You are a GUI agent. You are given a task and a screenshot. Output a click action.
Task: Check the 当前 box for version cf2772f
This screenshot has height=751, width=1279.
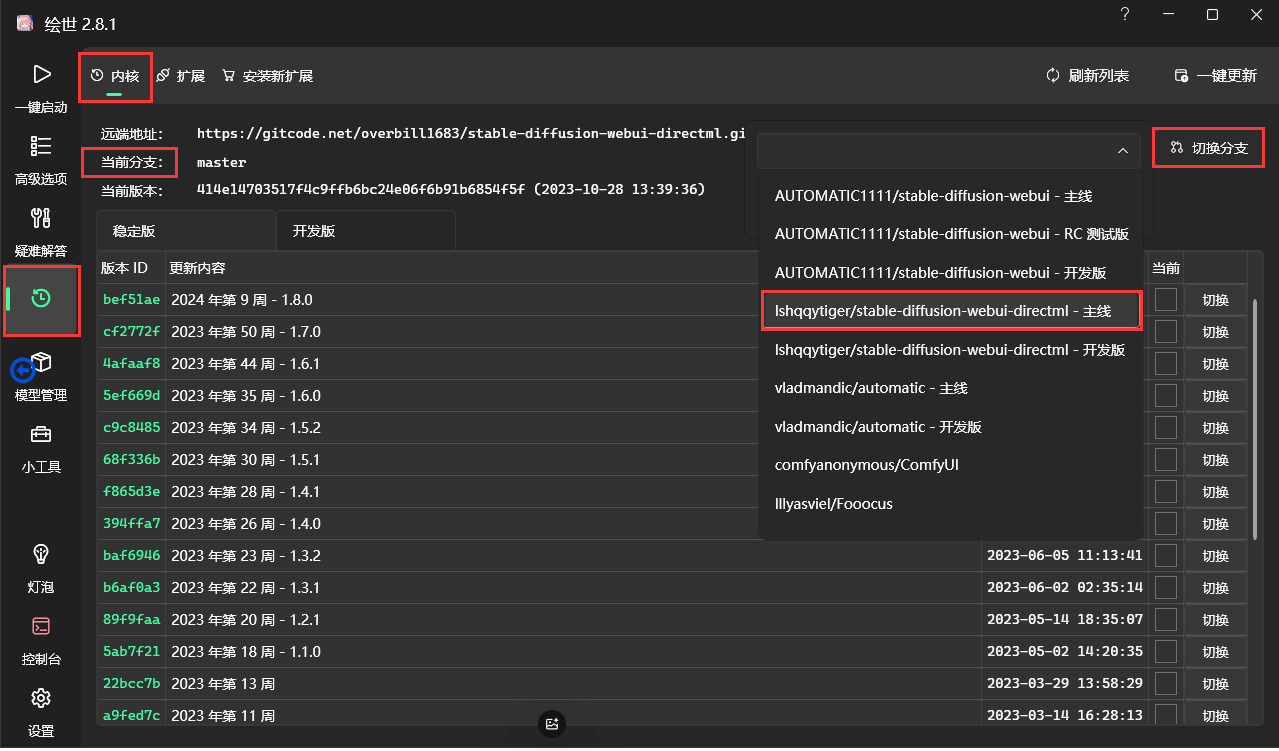(1166, 332)
